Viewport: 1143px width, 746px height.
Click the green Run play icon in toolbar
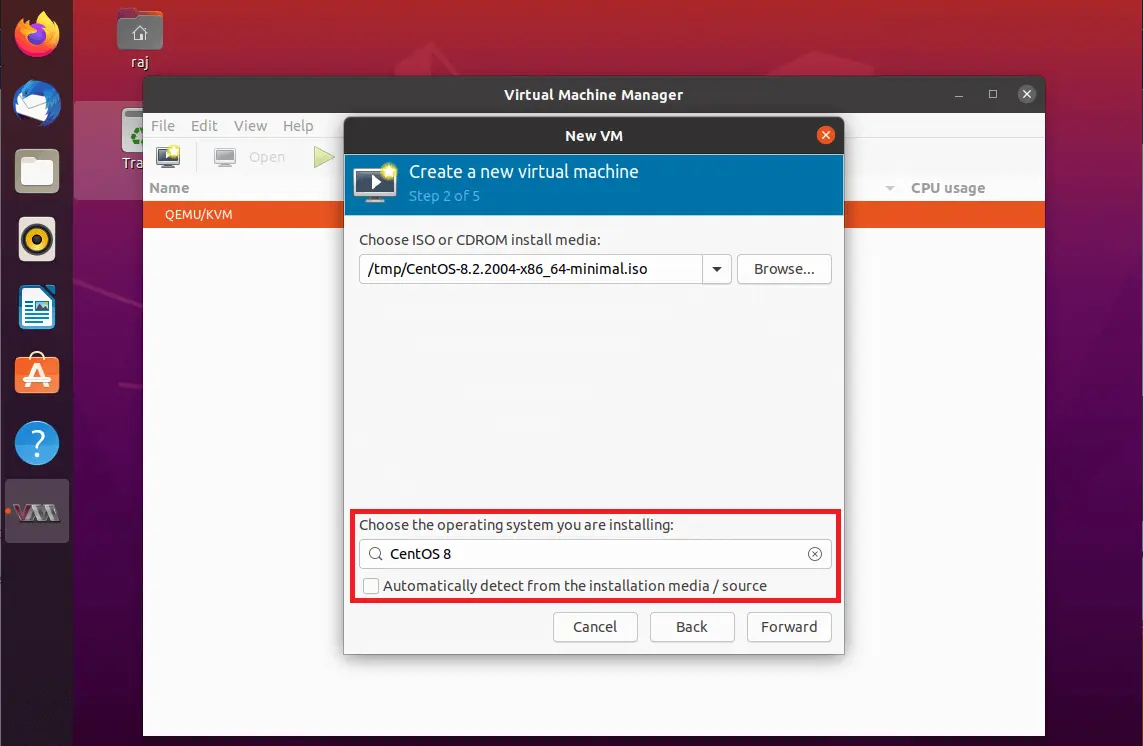(323, 157)
